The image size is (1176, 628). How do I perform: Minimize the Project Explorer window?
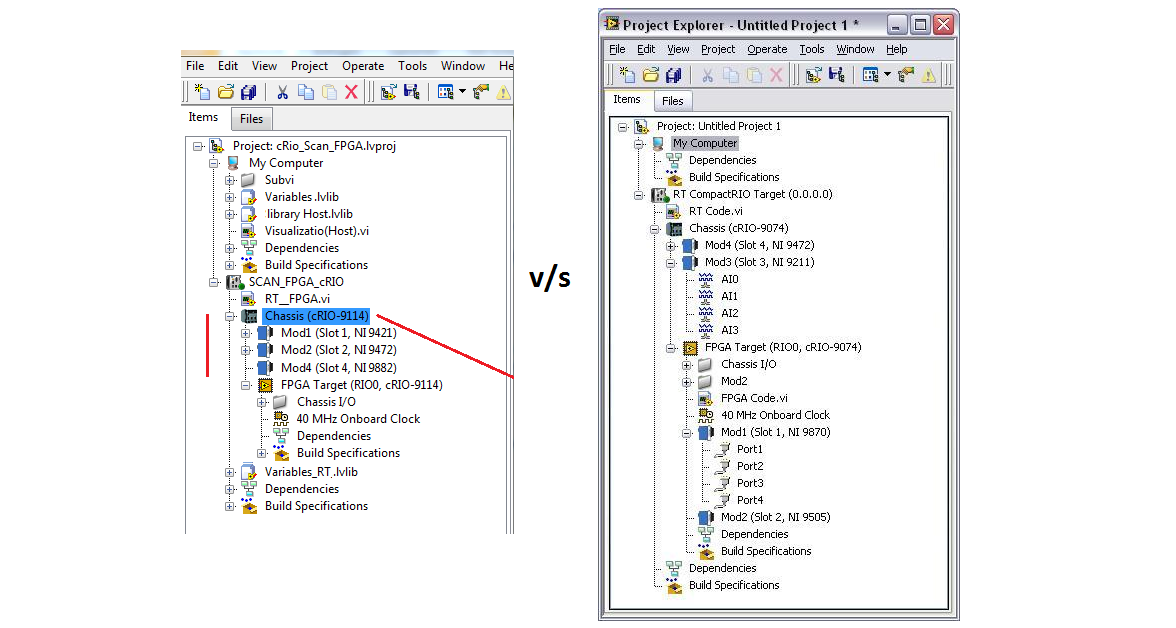click(x=897, y=25)
